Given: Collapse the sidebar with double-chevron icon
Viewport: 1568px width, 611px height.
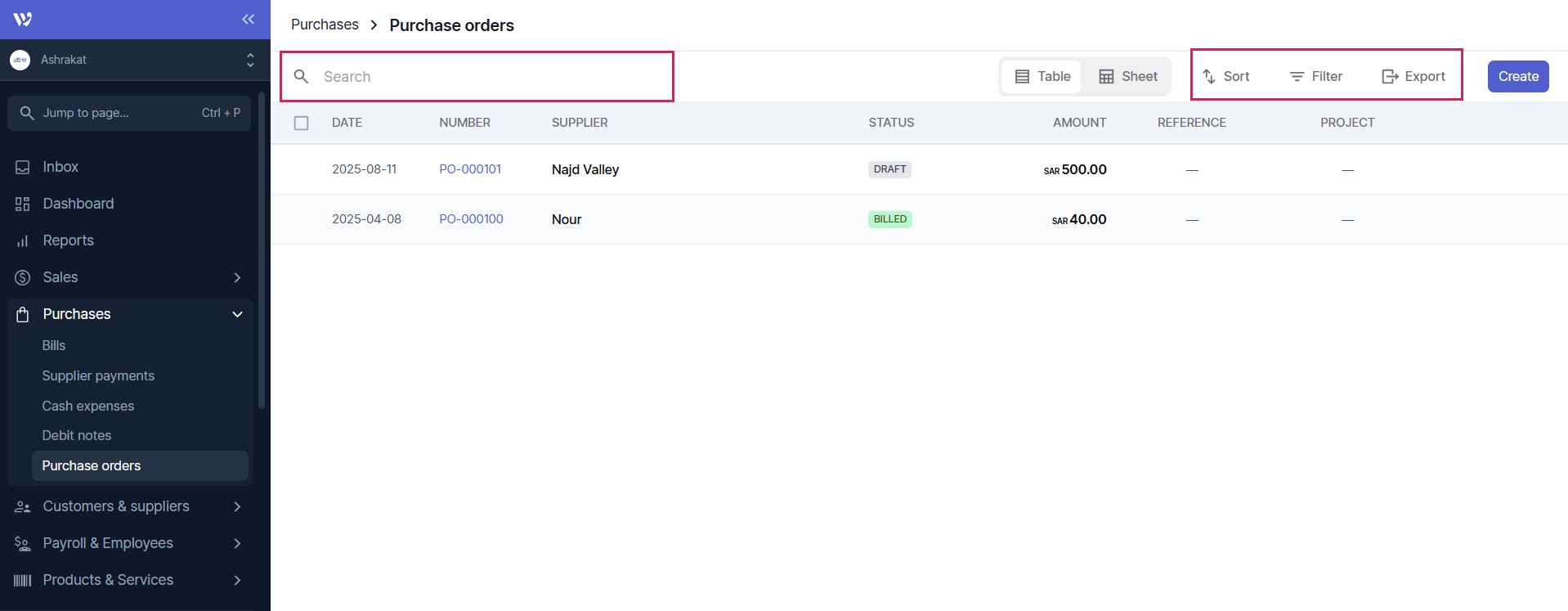Looking at the screenshot, I should [248, 19].
